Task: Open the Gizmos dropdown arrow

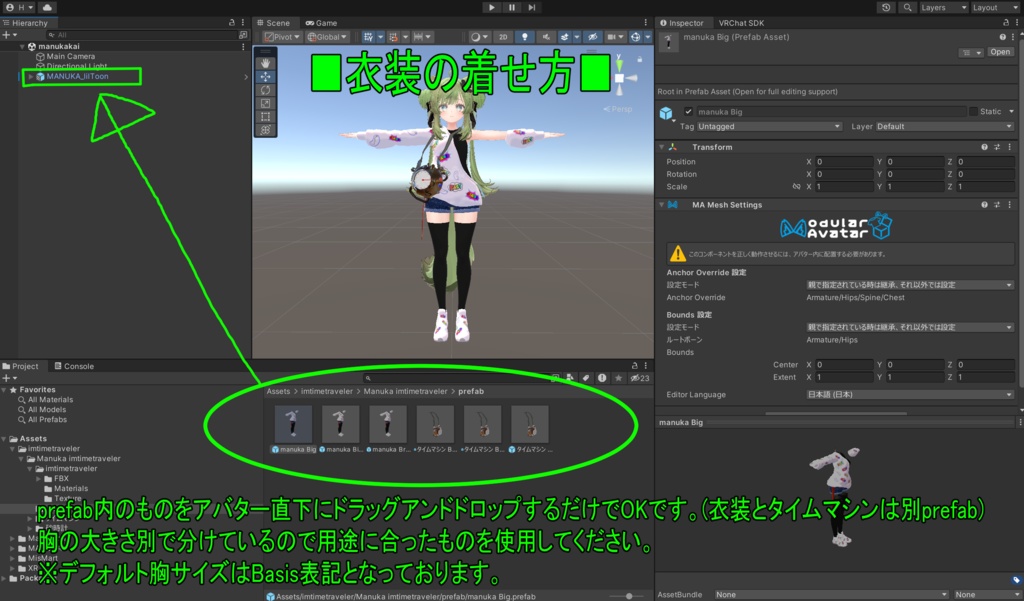Action: click(x=648, y=37)
